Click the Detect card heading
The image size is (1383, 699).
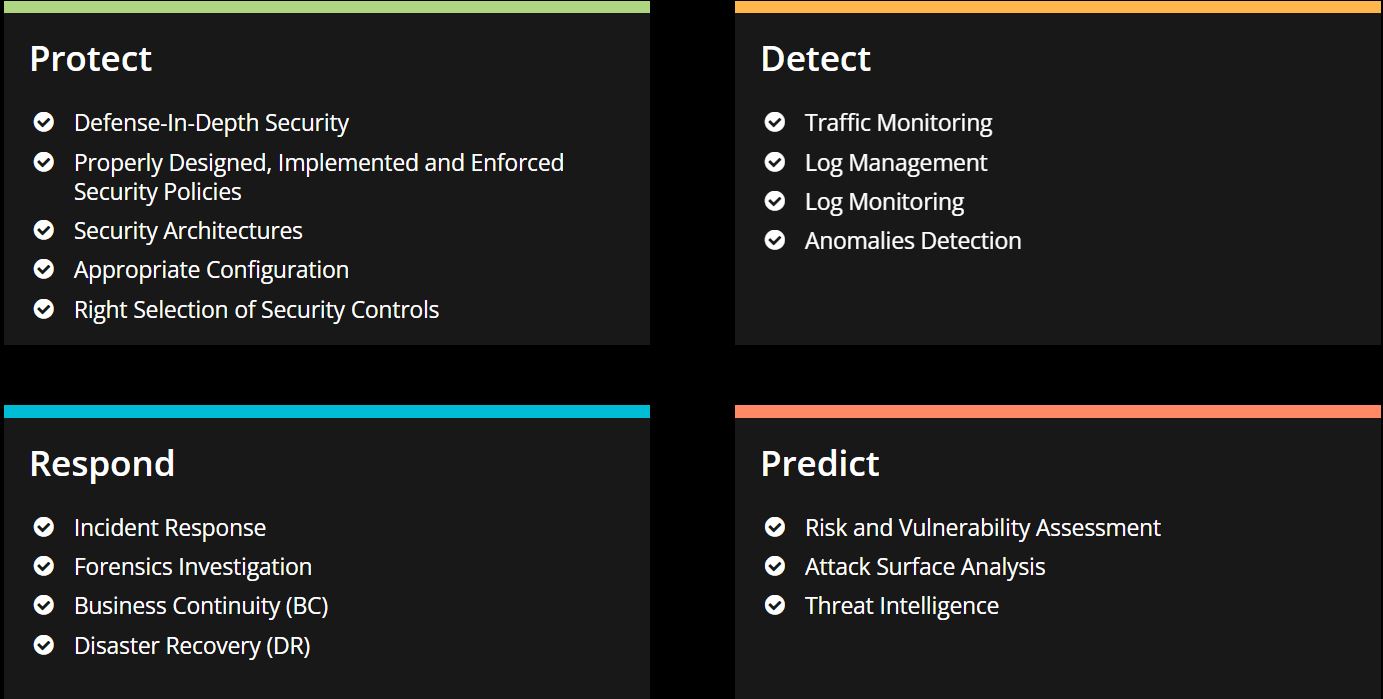(x=816, y=59)
